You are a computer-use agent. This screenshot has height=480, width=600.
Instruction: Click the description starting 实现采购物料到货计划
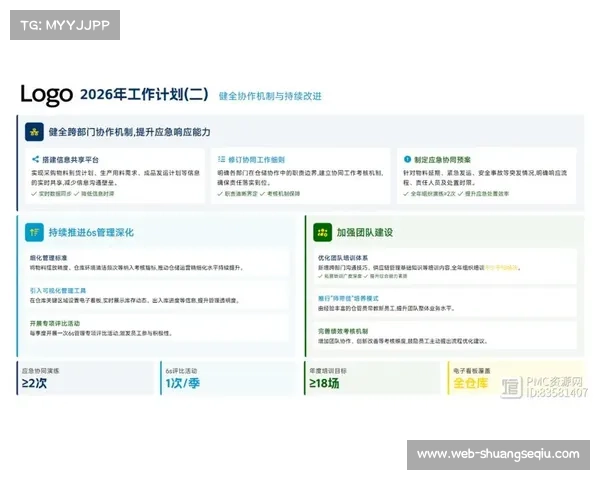pos(116,178)
